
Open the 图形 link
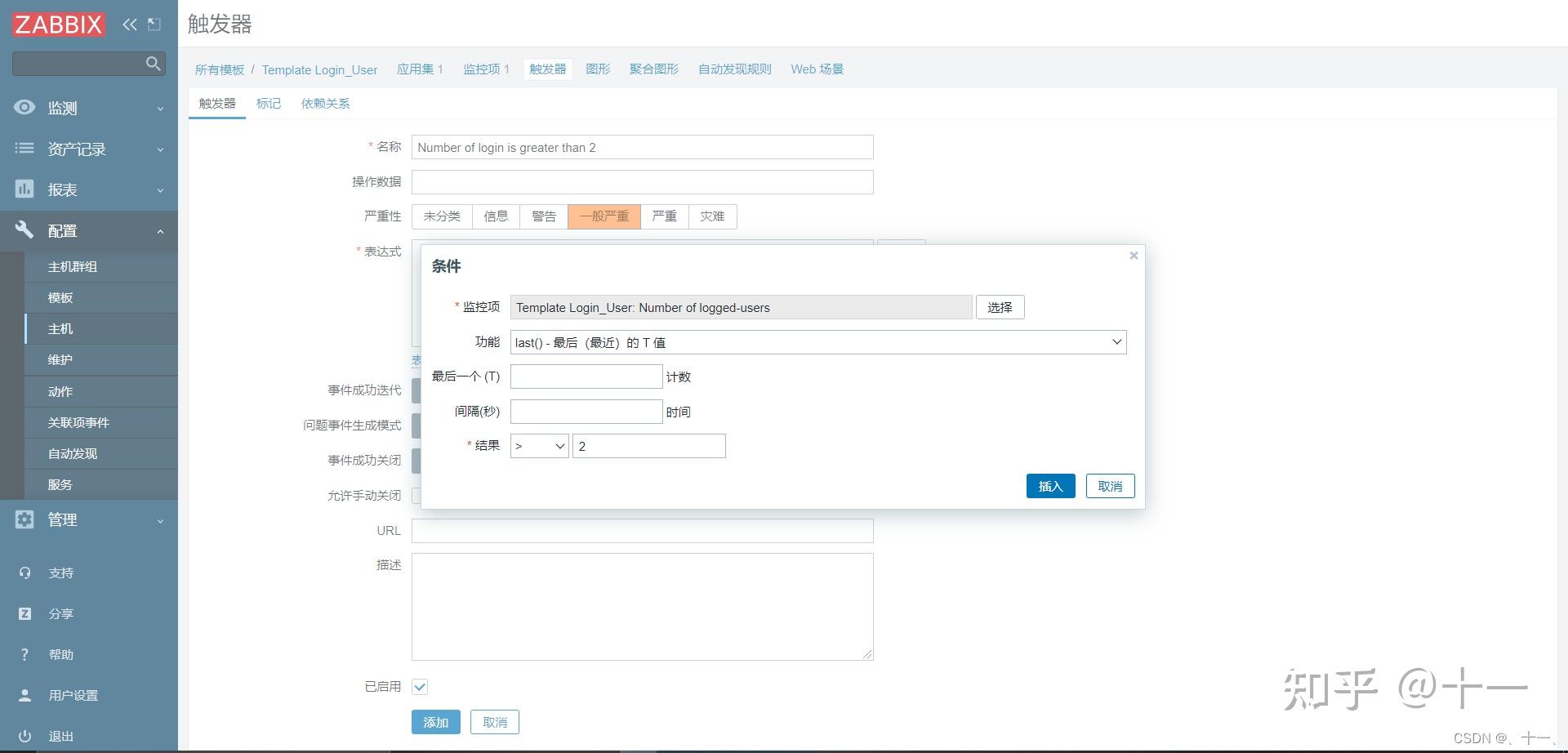598,69
